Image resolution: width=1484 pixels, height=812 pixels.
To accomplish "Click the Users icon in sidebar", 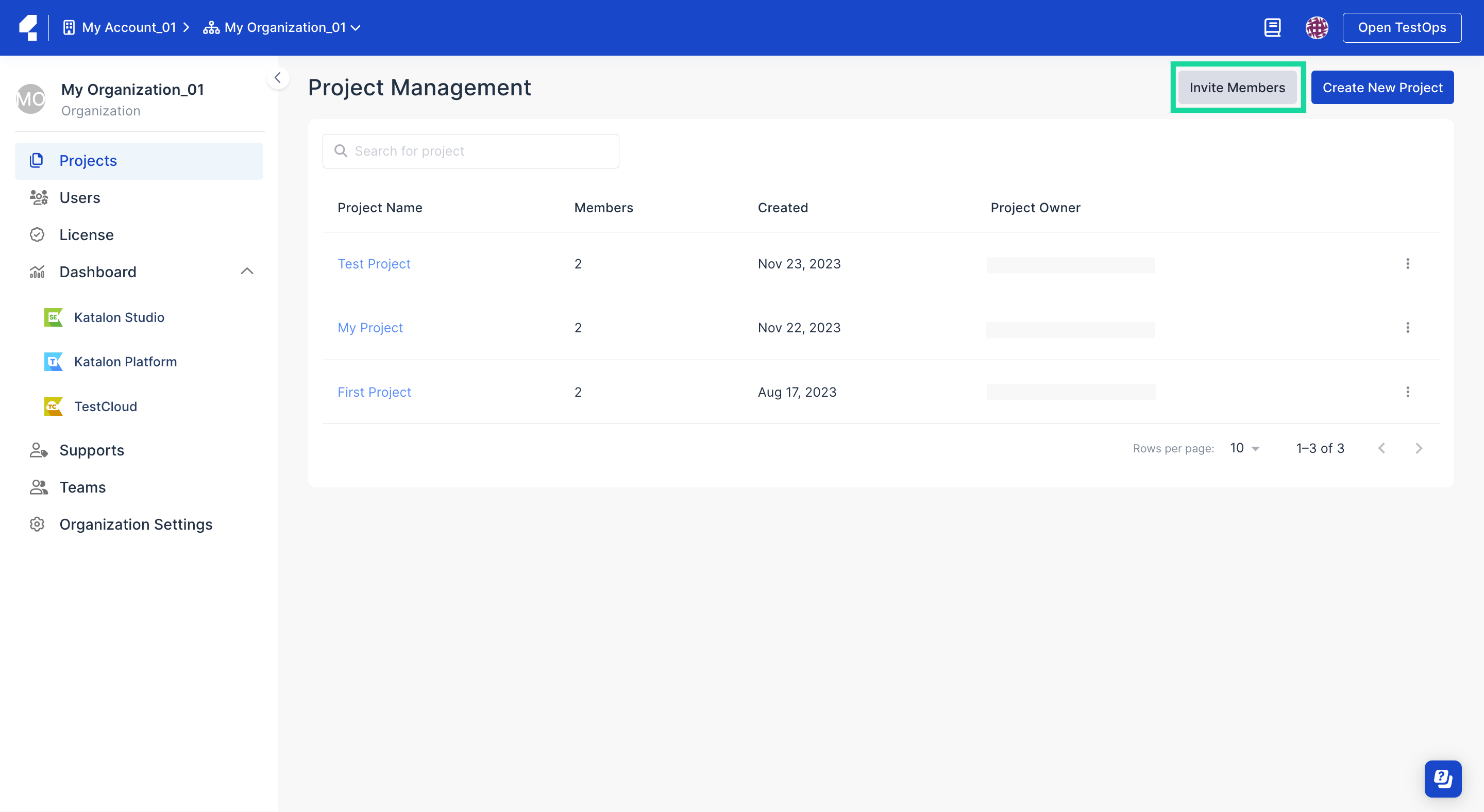I will (38, 197).
